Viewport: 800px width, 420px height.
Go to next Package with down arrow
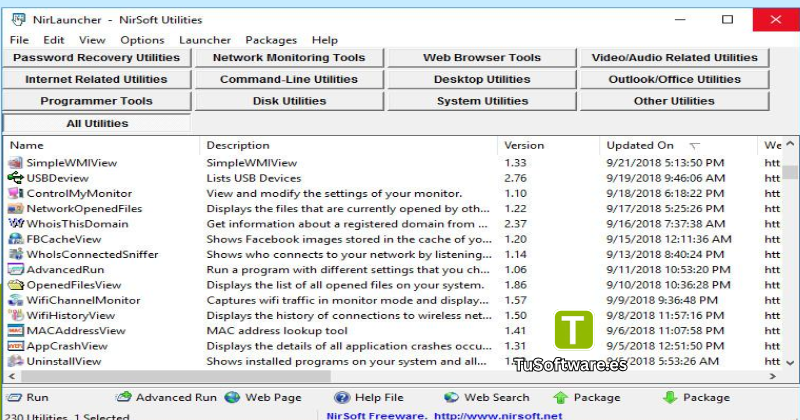[x=696, y=397]
